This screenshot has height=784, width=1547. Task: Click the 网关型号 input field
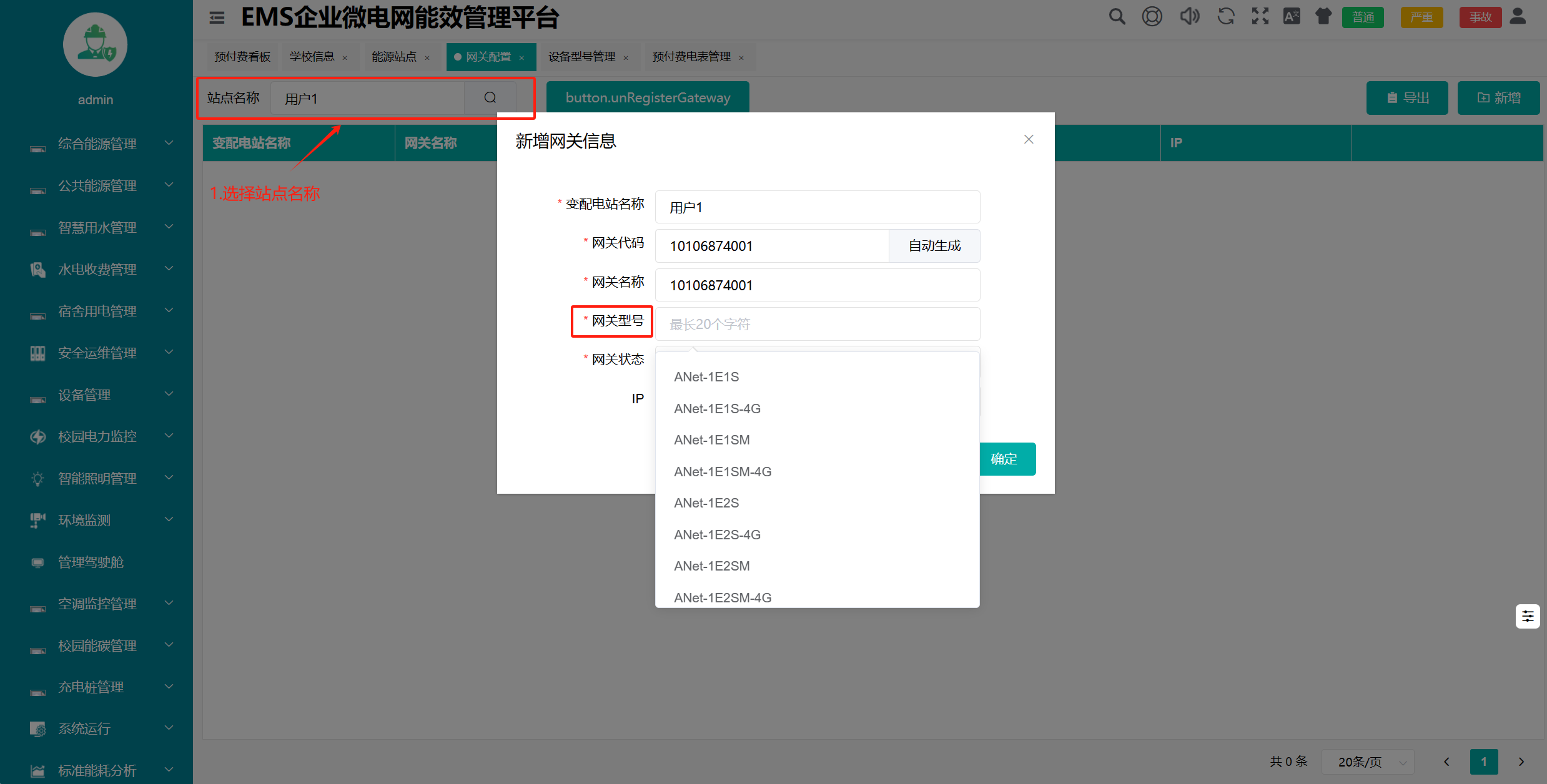[817, 324]
